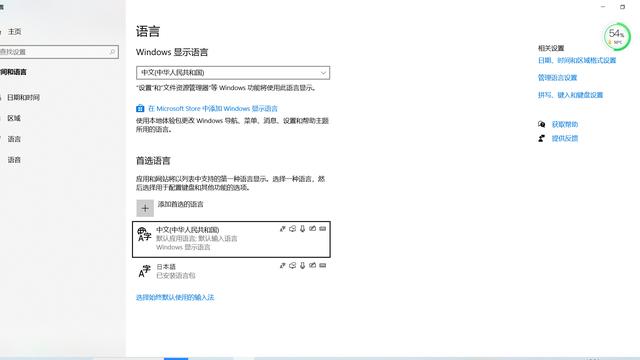Click the magnifier icon in the search box

[x=112, y=52]
